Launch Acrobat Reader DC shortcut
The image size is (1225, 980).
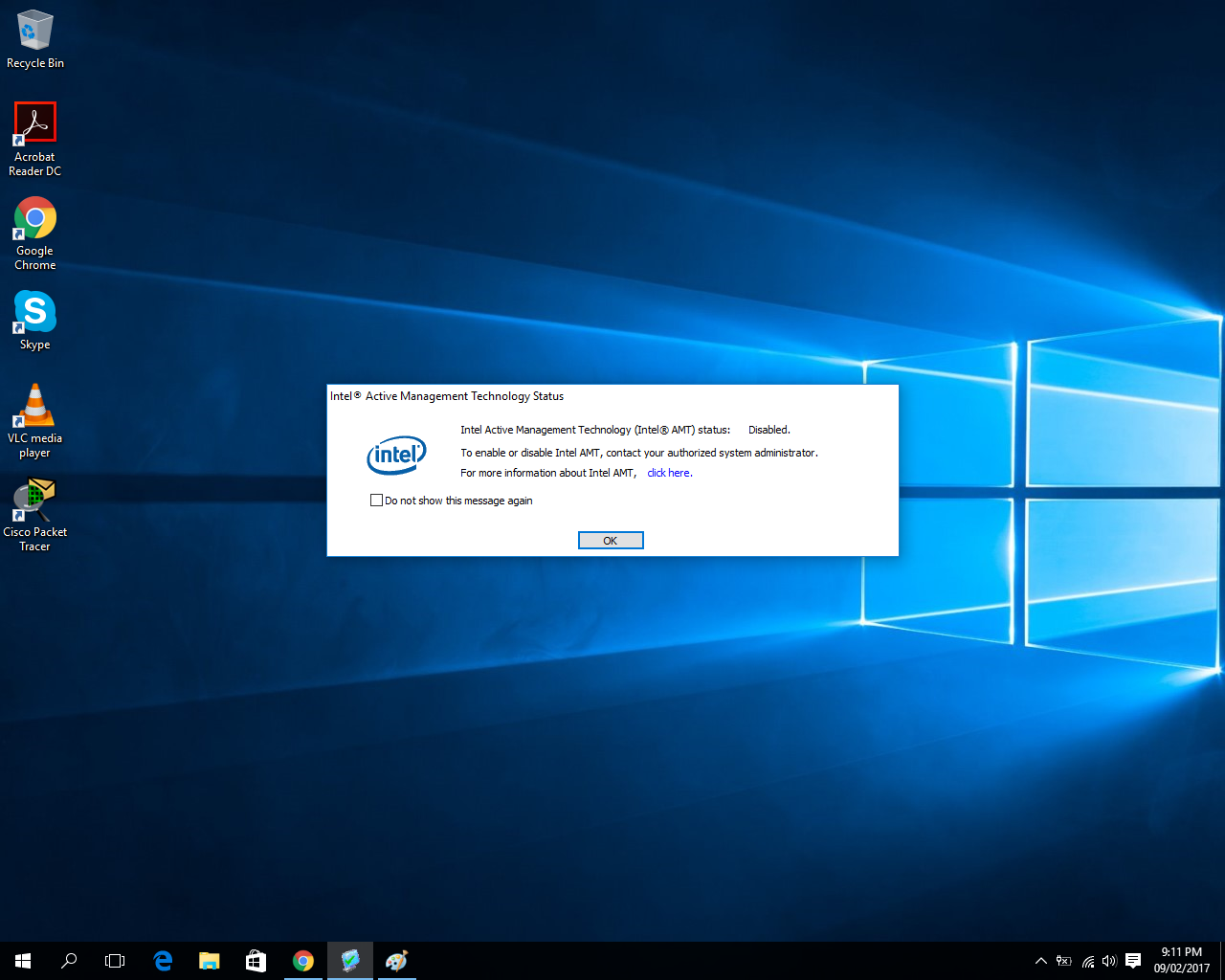[x=35, y=123]
